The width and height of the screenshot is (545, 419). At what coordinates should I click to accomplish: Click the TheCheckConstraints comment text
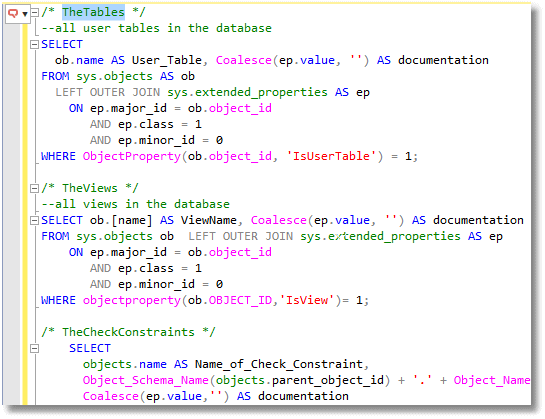pyautogui.click(x=128, y=332)
